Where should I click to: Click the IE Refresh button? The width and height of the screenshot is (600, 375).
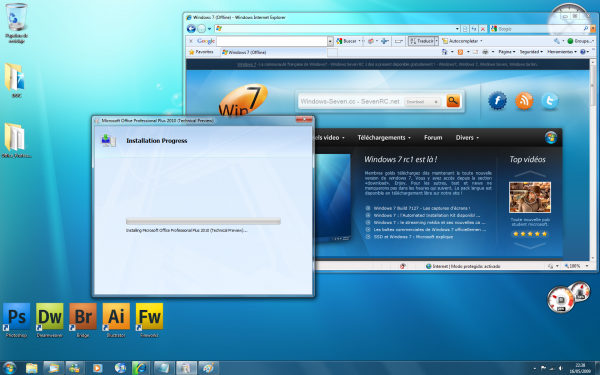pyautogui.click(x=474, y=29)
